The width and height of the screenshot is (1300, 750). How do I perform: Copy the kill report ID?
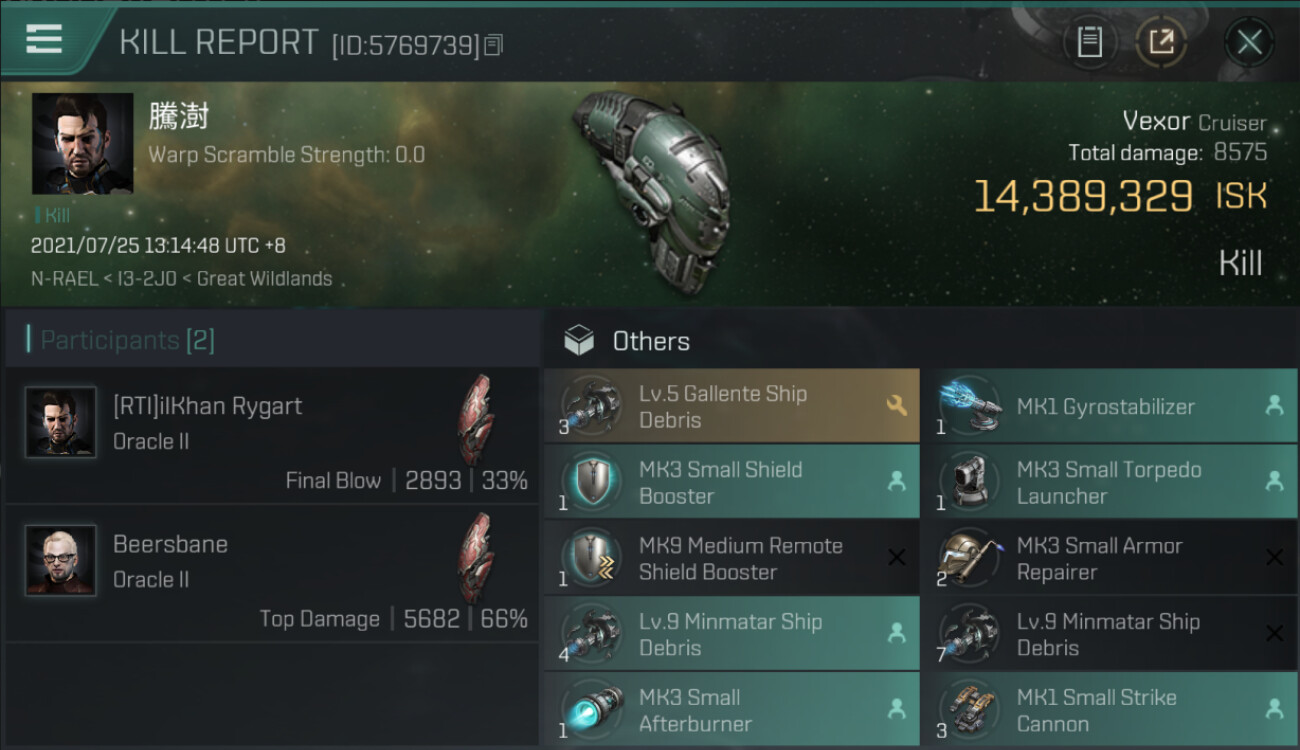pyautogui.click(x=494, y=45)
